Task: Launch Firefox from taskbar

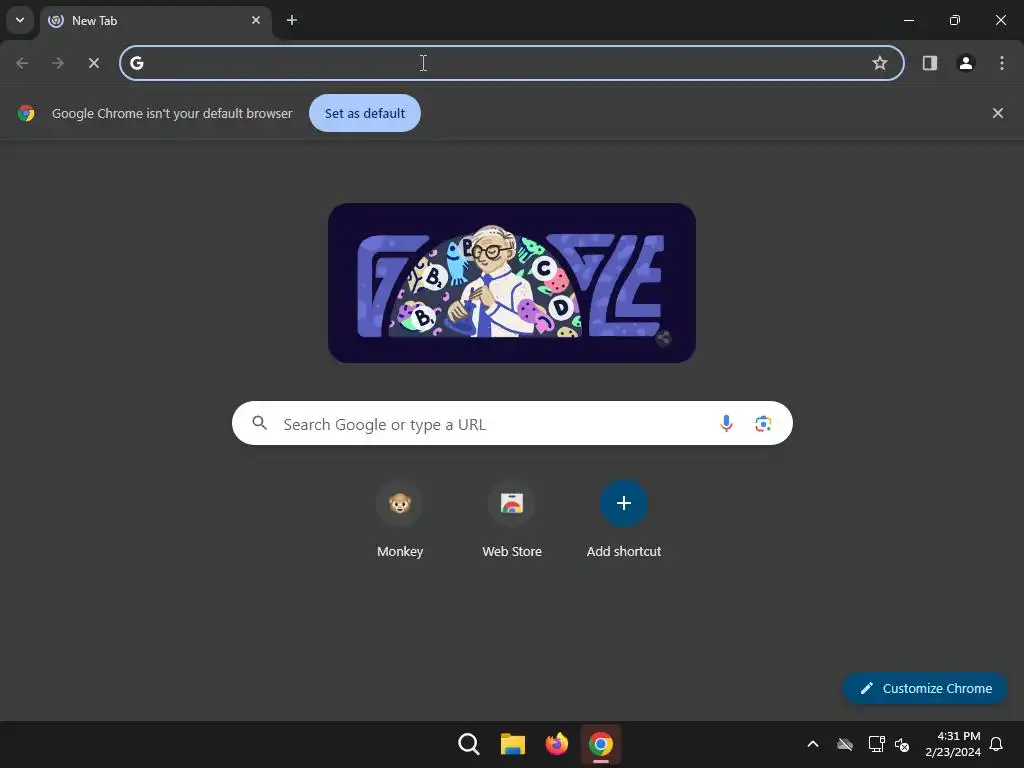Action: 556,744
